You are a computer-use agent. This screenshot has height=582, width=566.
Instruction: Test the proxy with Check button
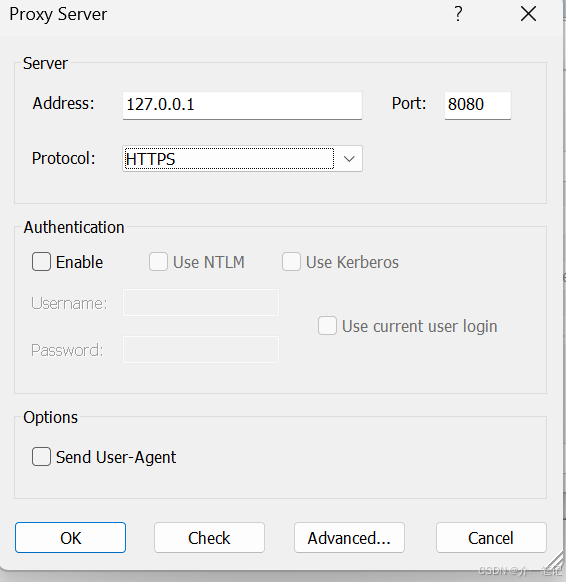tap(209, 537)
